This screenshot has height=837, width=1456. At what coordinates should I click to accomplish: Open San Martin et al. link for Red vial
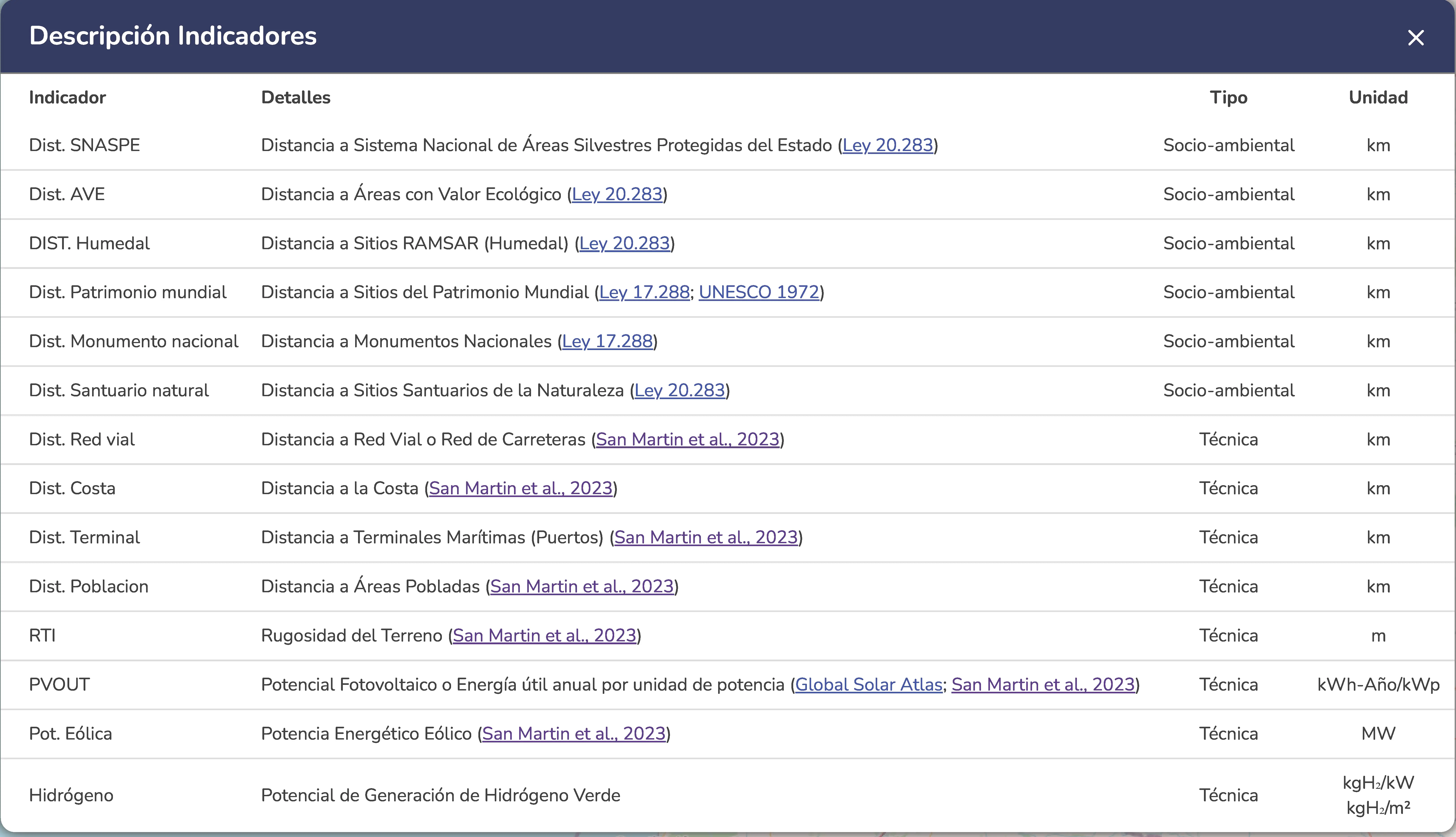click(687, 440)
